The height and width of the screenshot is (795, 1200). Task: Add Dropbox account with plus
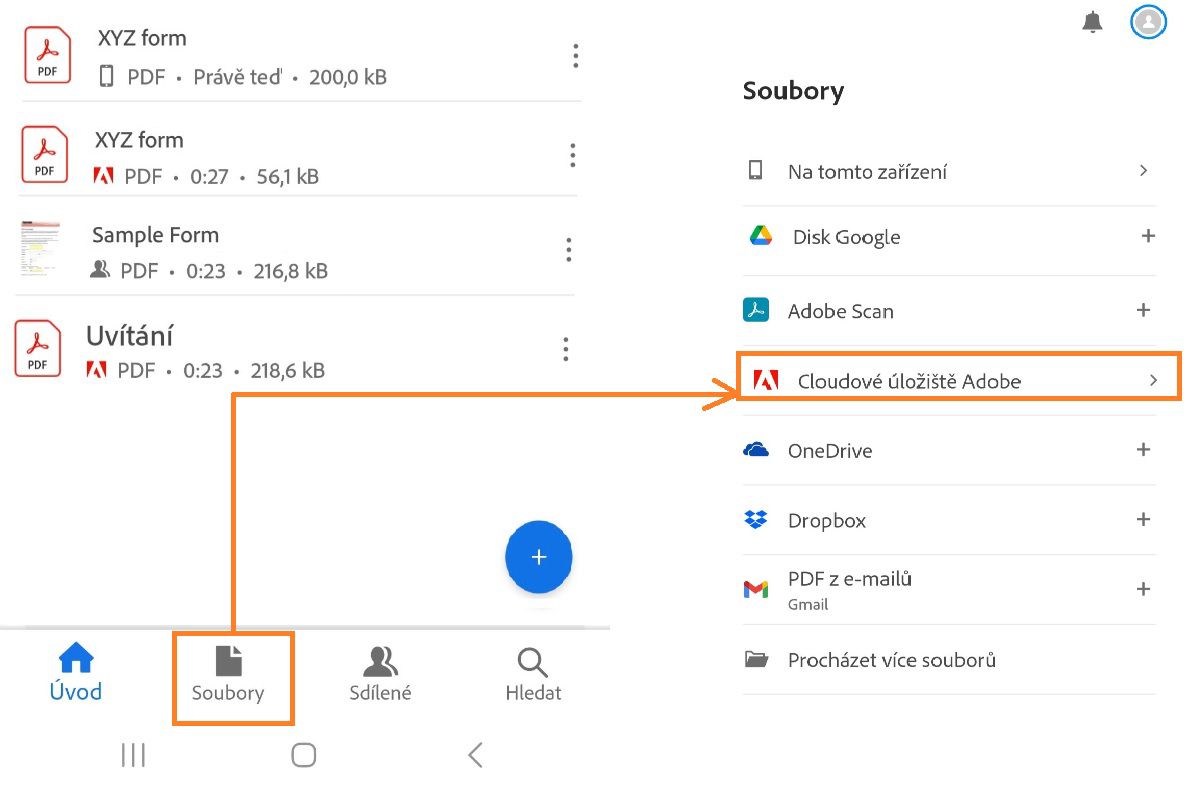point(1144,520)
